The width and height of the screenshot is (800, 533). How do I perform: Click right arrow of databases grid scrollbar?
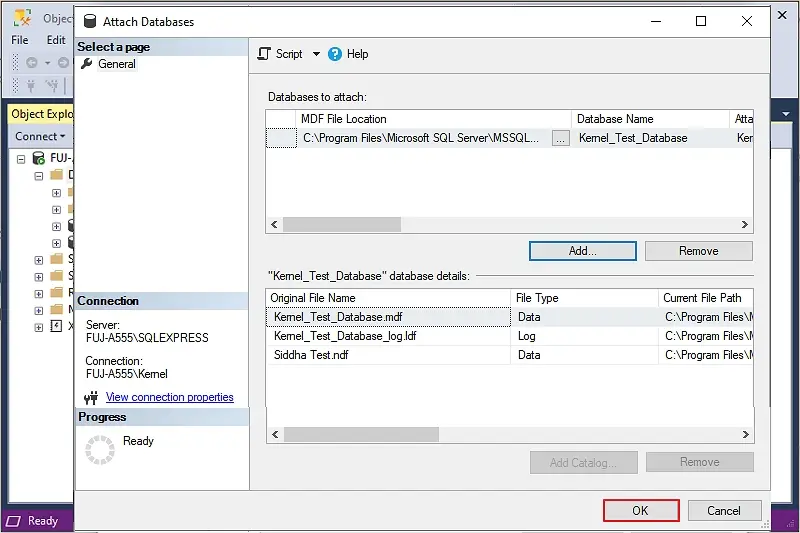tap(745, 224)
